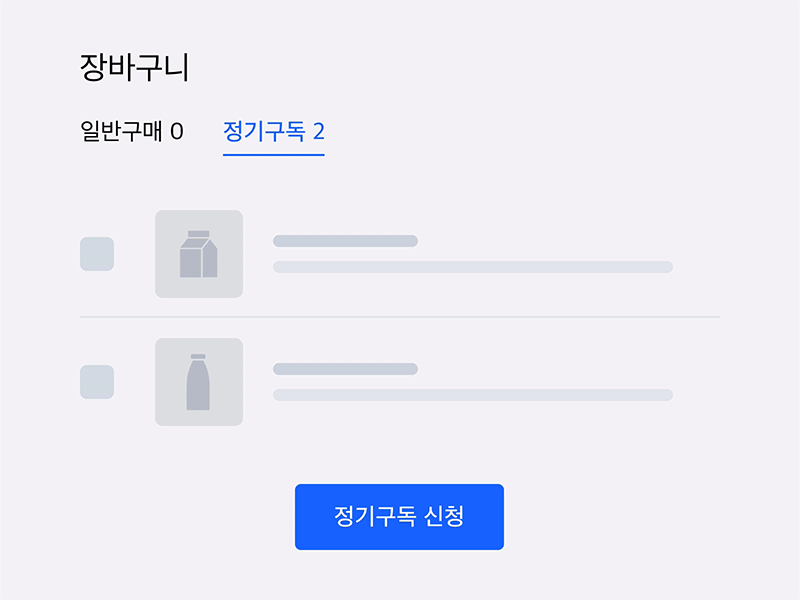The image size is (800, 600).
Task: Switch to the 일반구매 tab
Action: 132,131
